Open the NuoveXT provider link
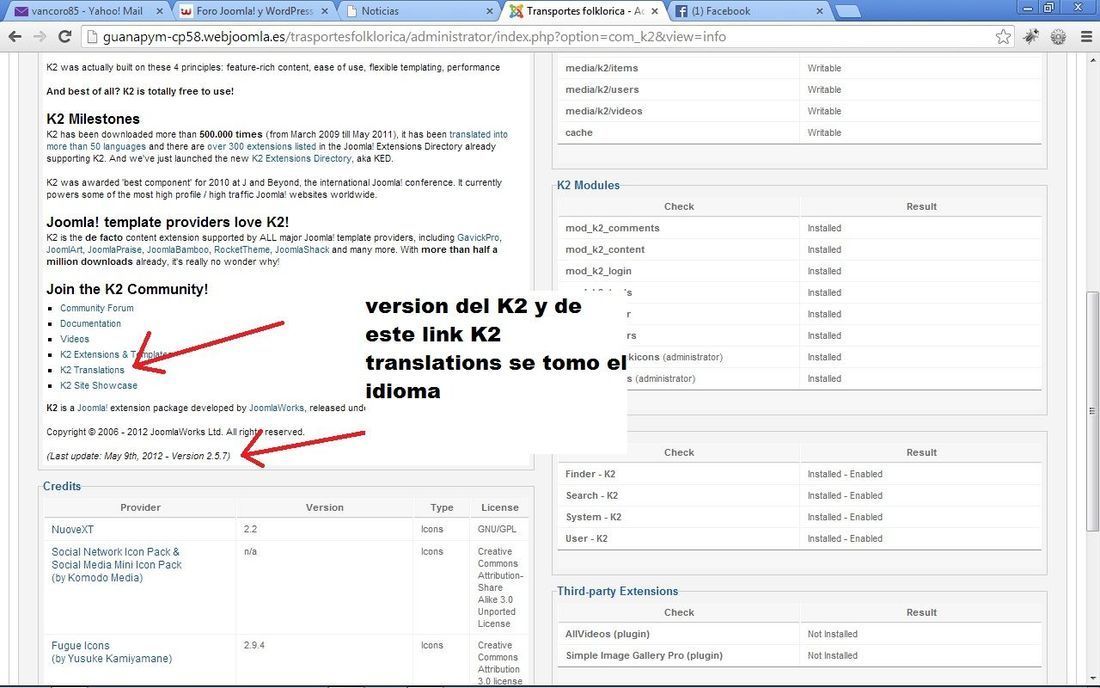The height and width of the screenshot is (688, 1100). click(x=72, y=530)
